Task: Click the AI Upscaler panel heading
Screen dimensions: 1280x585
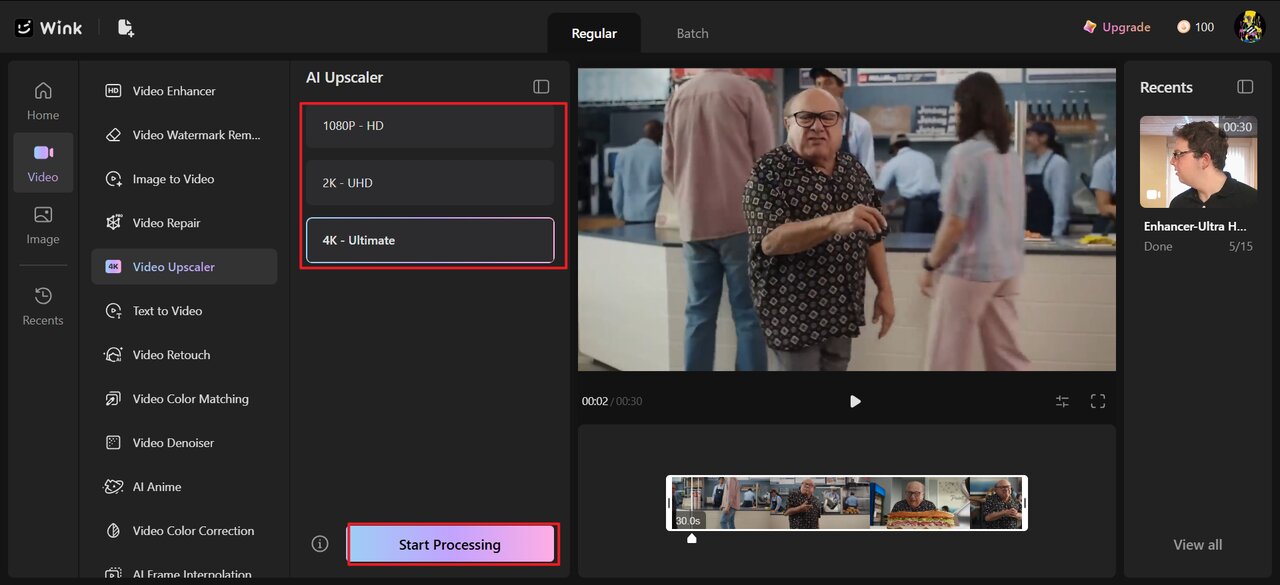Action: coord(344,78)
